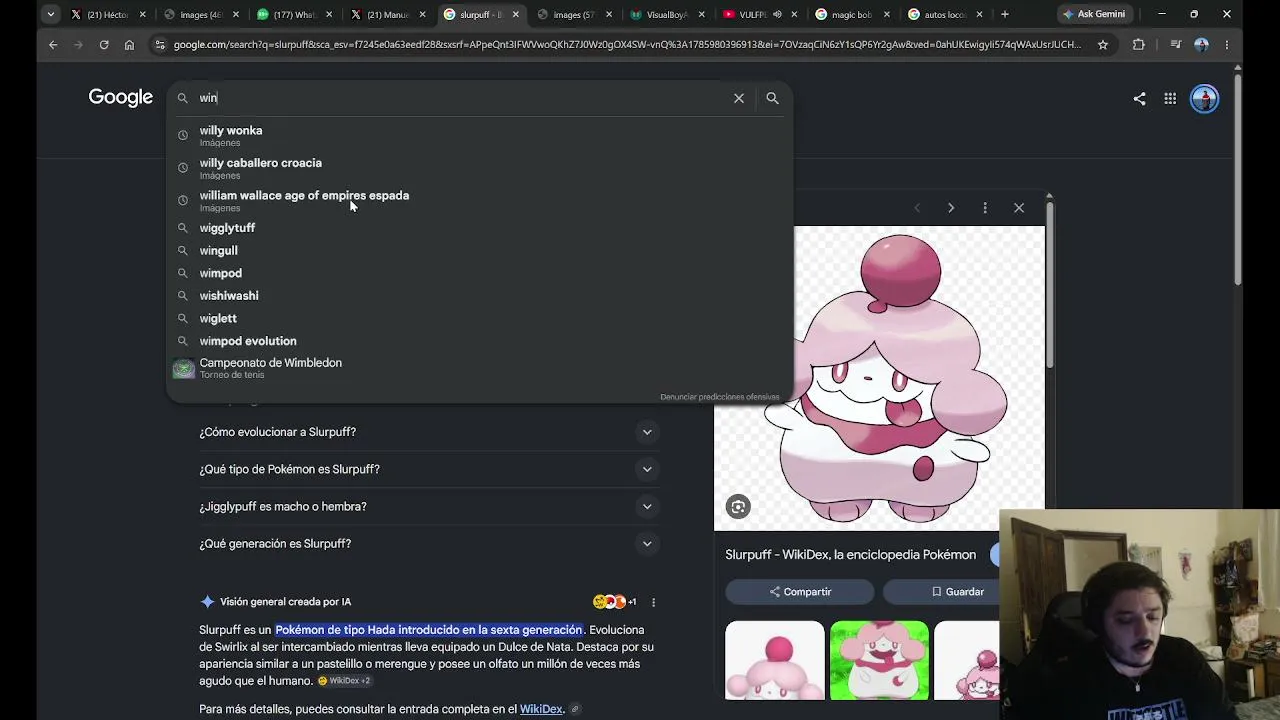Viewport: 1280px width, 720px height.
Task: Click the image preview panel scrollbar
Action: (x=1049, y=285)
